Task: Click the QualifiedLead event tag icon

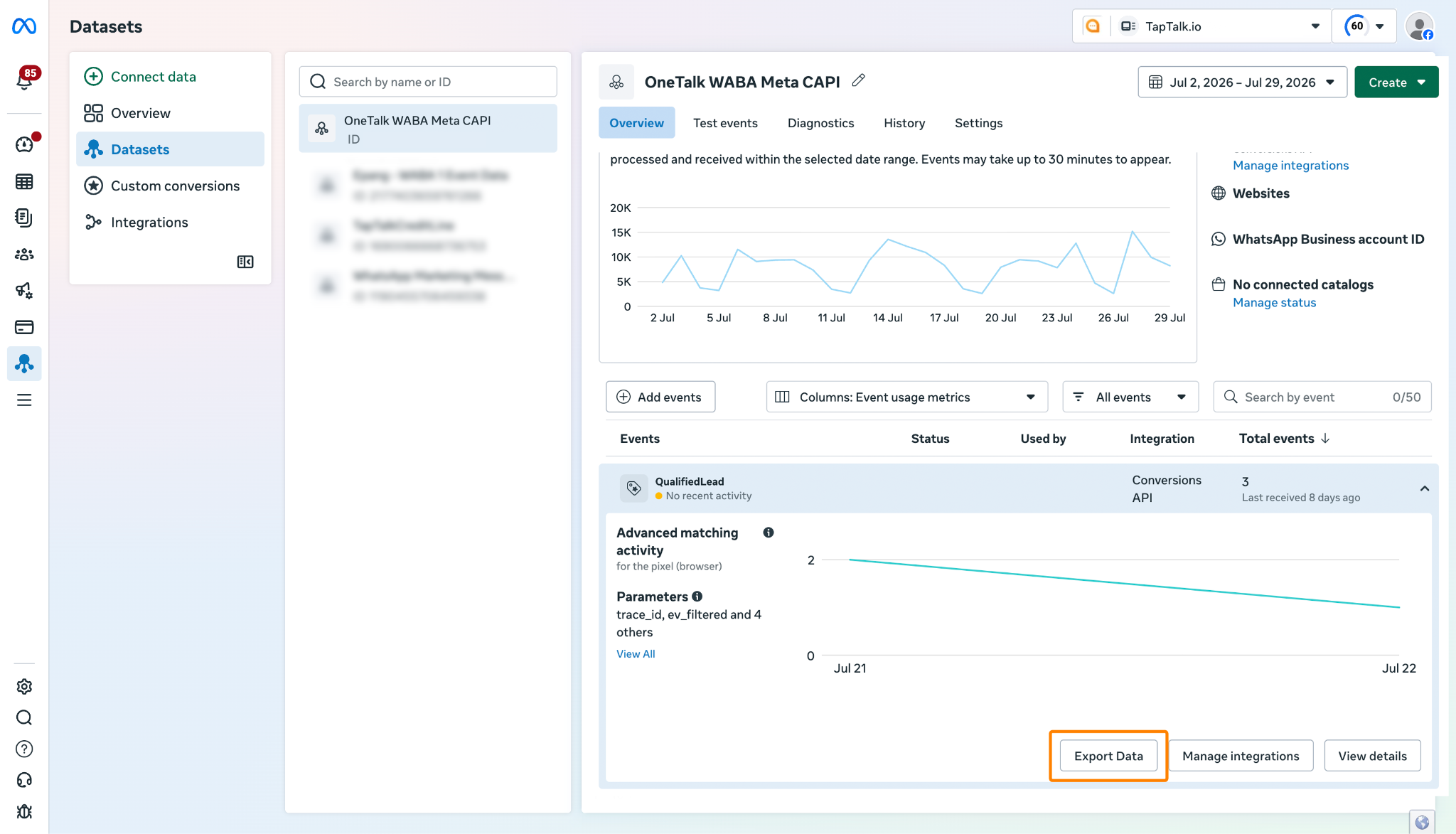Action: (633, 488)
